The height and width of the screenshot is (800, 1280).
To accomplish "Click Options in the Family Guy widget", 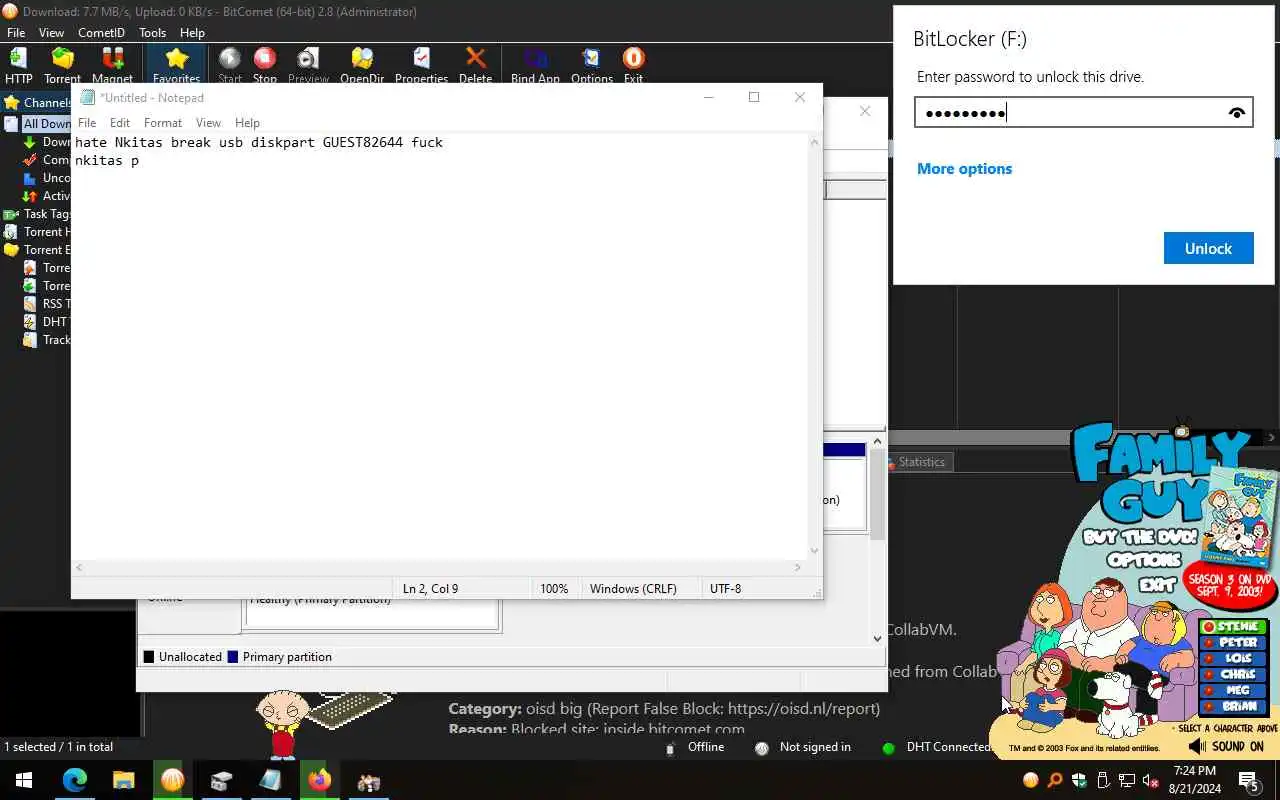I will tap(1144, 560).
